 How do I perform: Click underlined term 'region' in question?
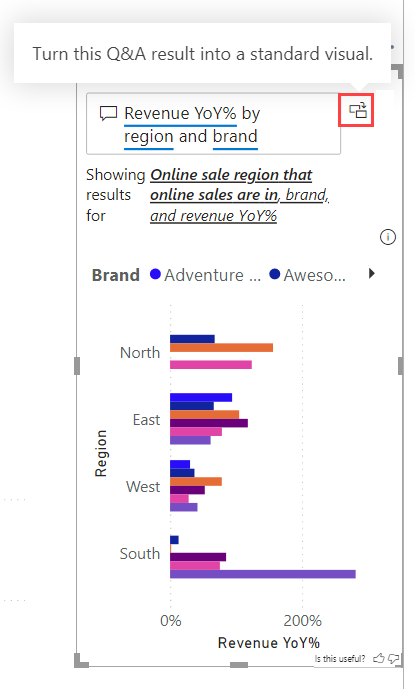(x=149, y=137)
